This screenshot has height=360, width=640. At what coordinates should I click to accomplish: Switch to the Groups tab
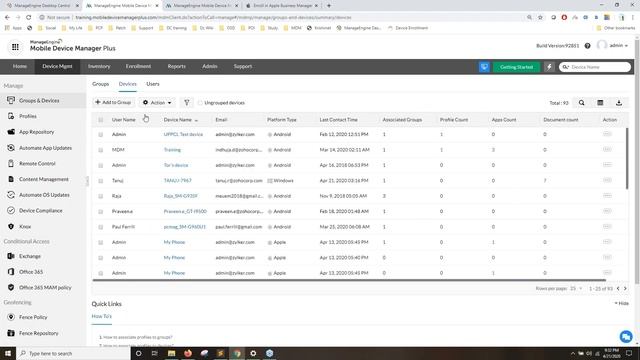[100, 84]
